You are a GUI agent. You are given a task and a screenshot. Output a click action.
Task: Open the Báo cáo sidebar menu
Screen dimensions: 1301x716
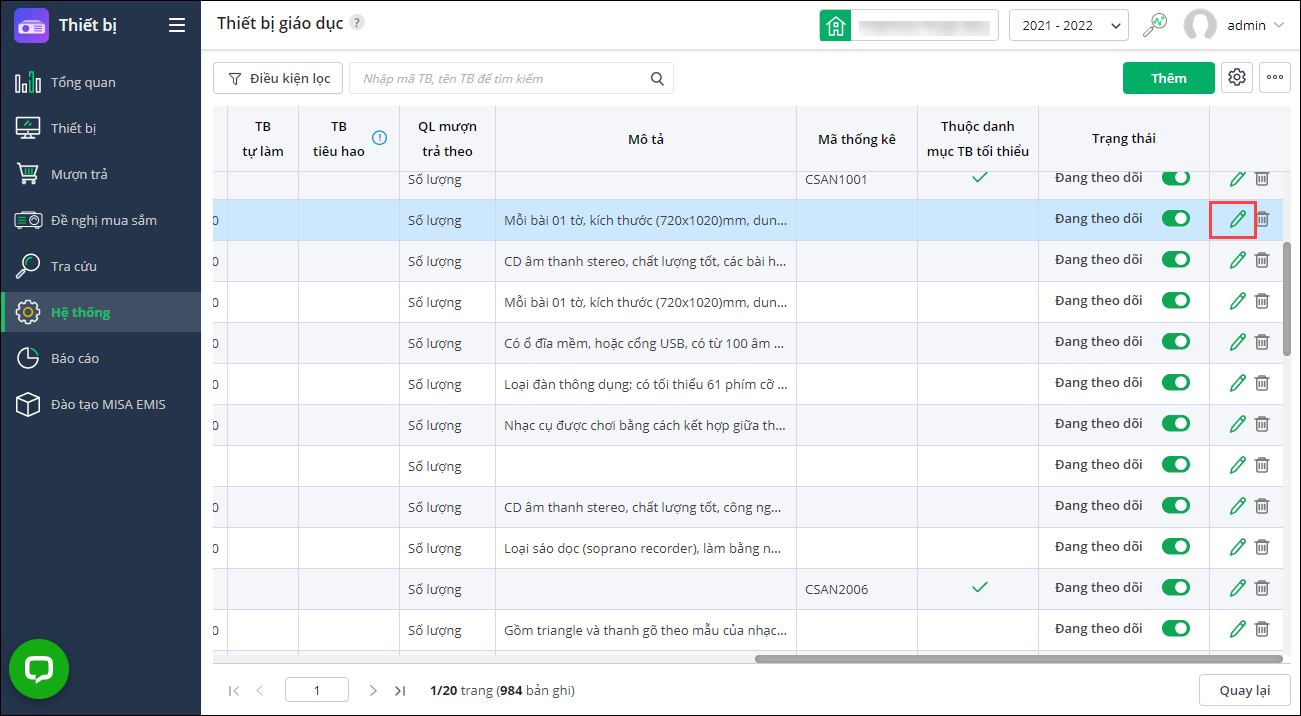pos(75,358)
